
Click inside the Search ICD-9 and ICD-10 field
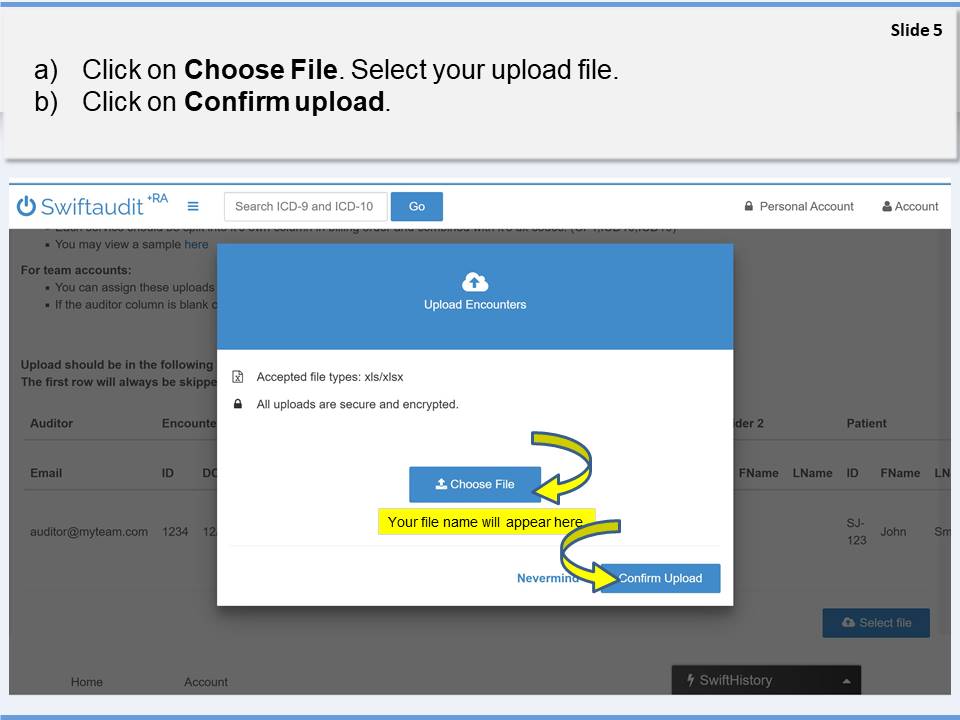tap(305, 206)
